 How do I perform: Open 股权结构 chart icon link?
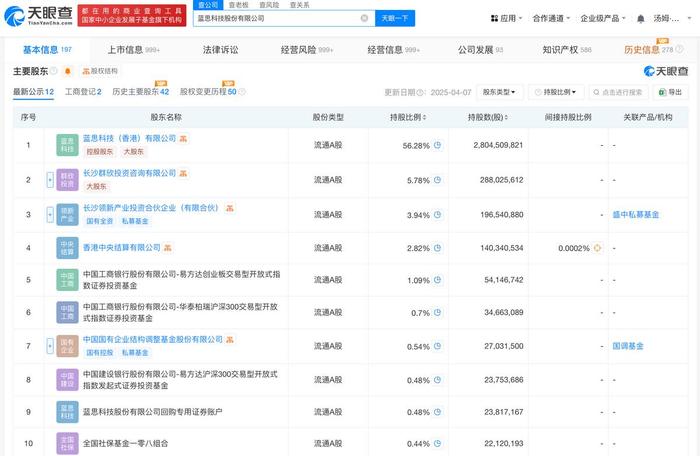[x=98, y=71]
